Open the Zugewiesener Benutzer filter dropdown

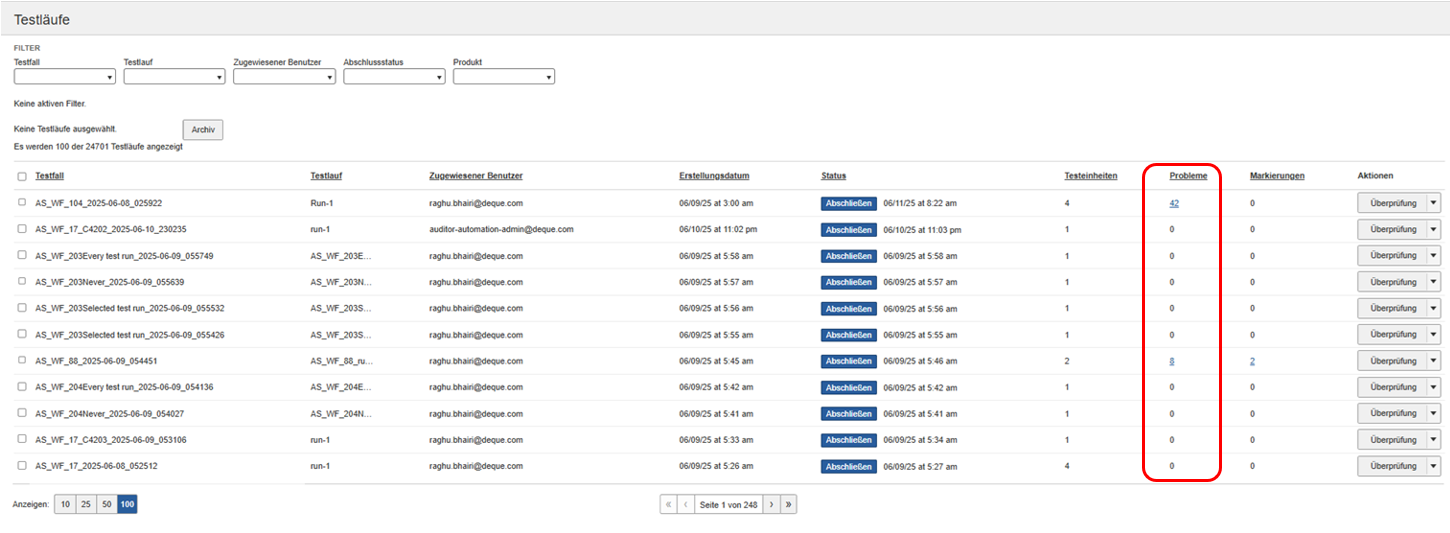point(284,77)
